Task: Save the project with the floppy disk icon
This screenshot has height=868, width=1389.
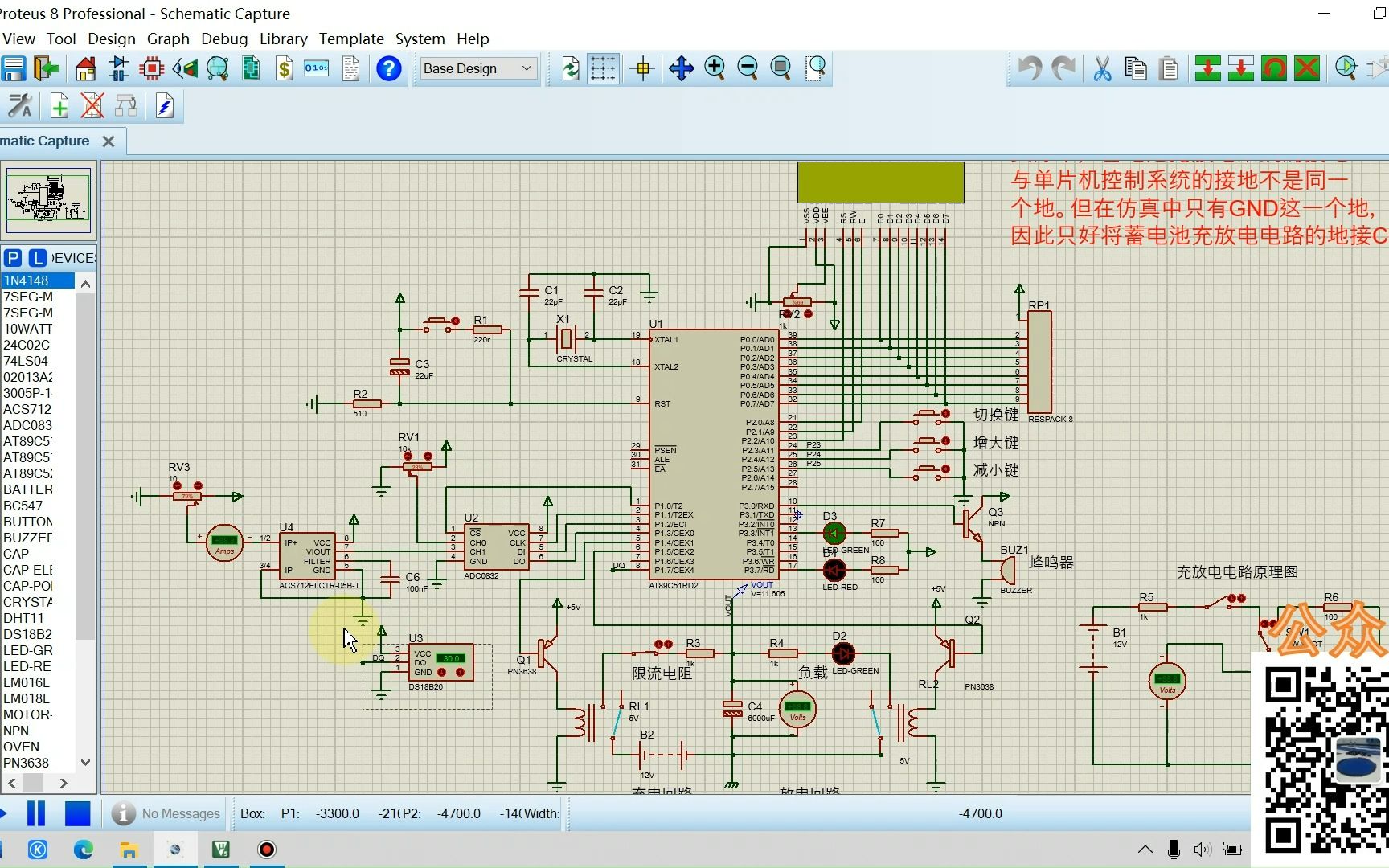Action: coord(14,68)
